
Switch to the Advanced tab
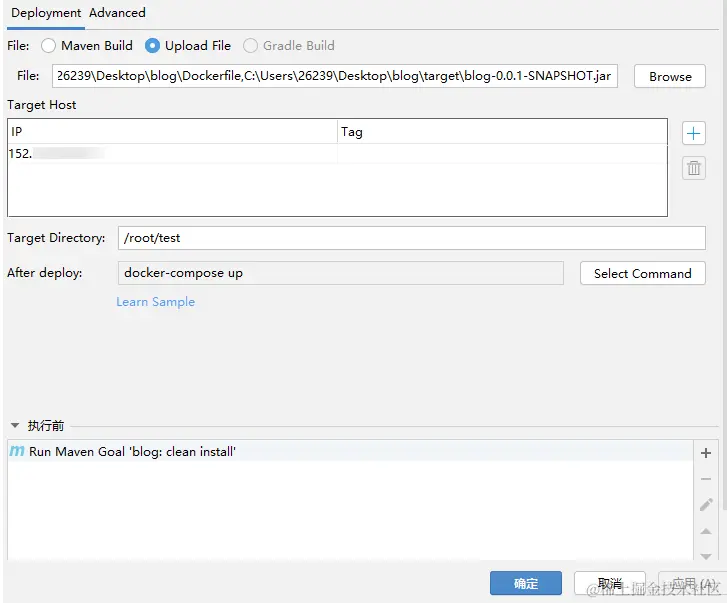point(117,13)
